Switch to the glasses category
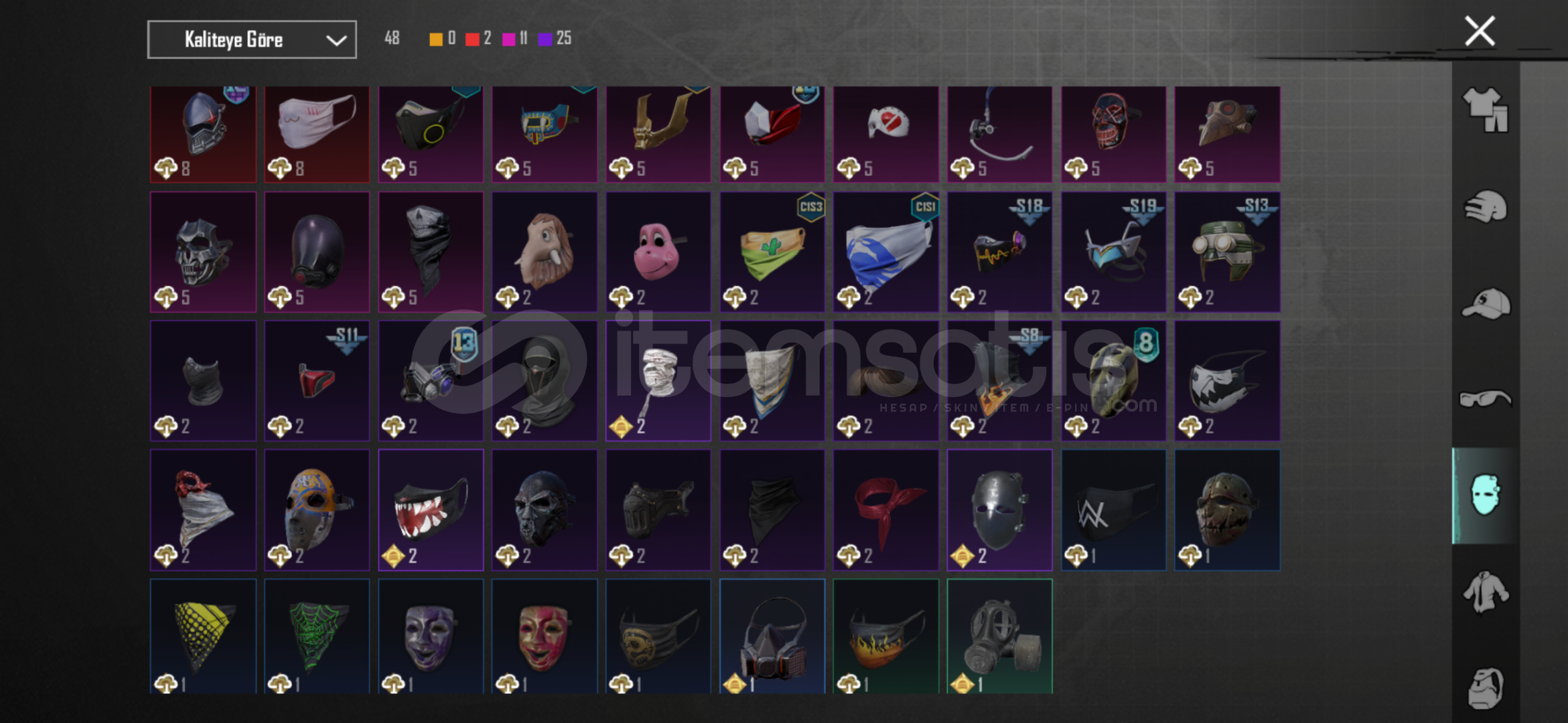This screenshot has height=723, width=1568. (x=1485, y=400)
